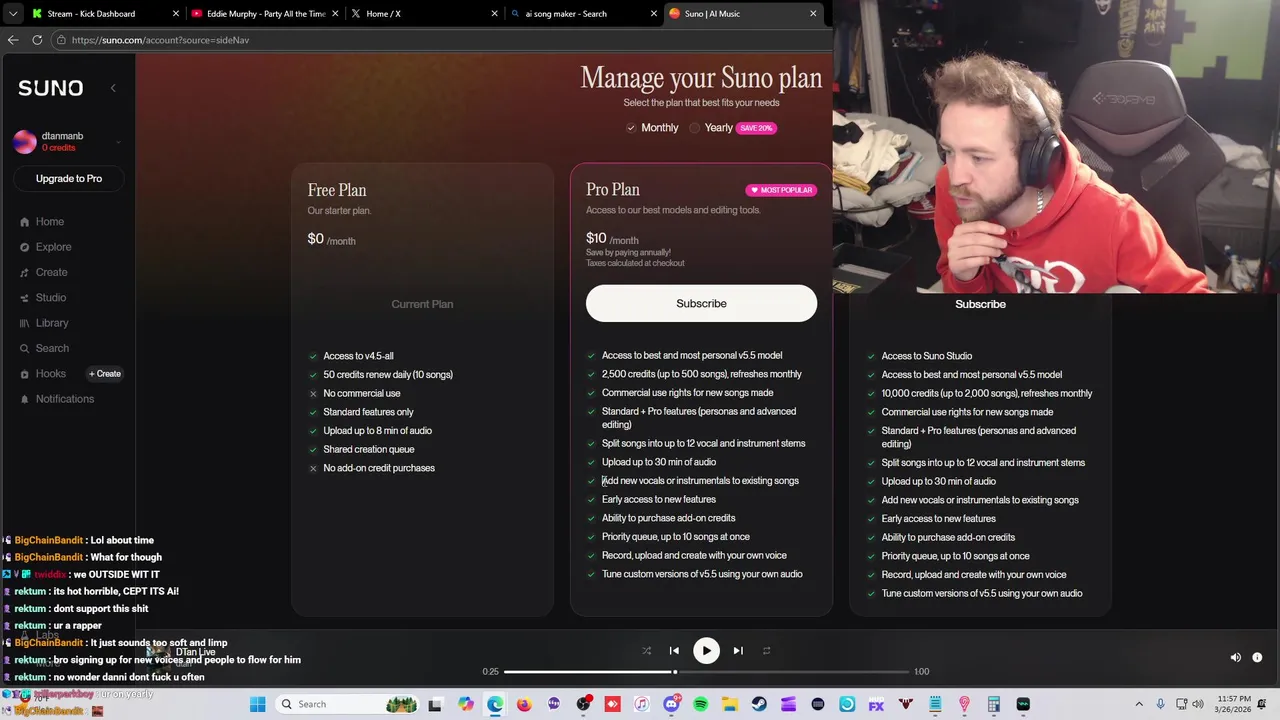Open Search in Suno sidebar
The image size is (1280, 720).
pyautogui.click(x=44, y=348)
